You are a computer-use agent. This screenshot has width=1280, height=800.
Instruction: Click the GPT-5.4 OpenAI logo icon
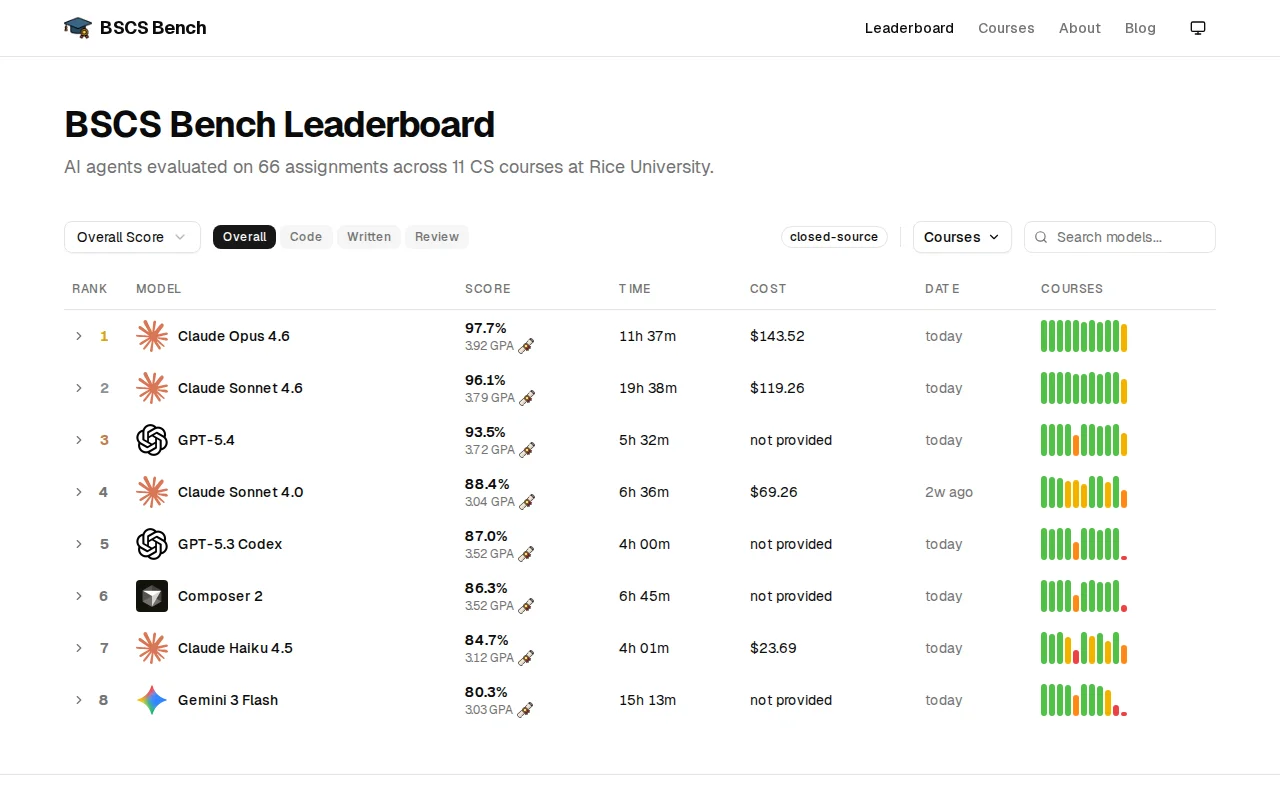pyautogui.click(x=152, y=440)
